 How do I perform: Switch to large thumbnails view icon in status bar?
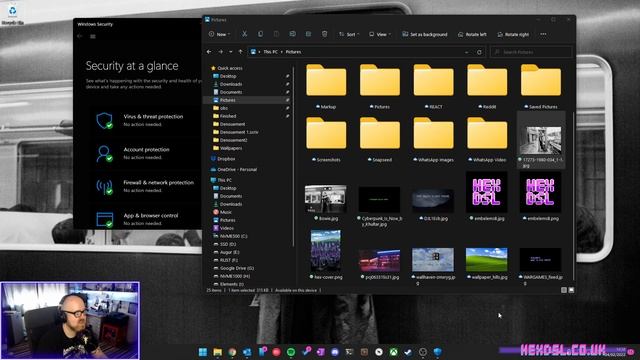tap(571, 290)
